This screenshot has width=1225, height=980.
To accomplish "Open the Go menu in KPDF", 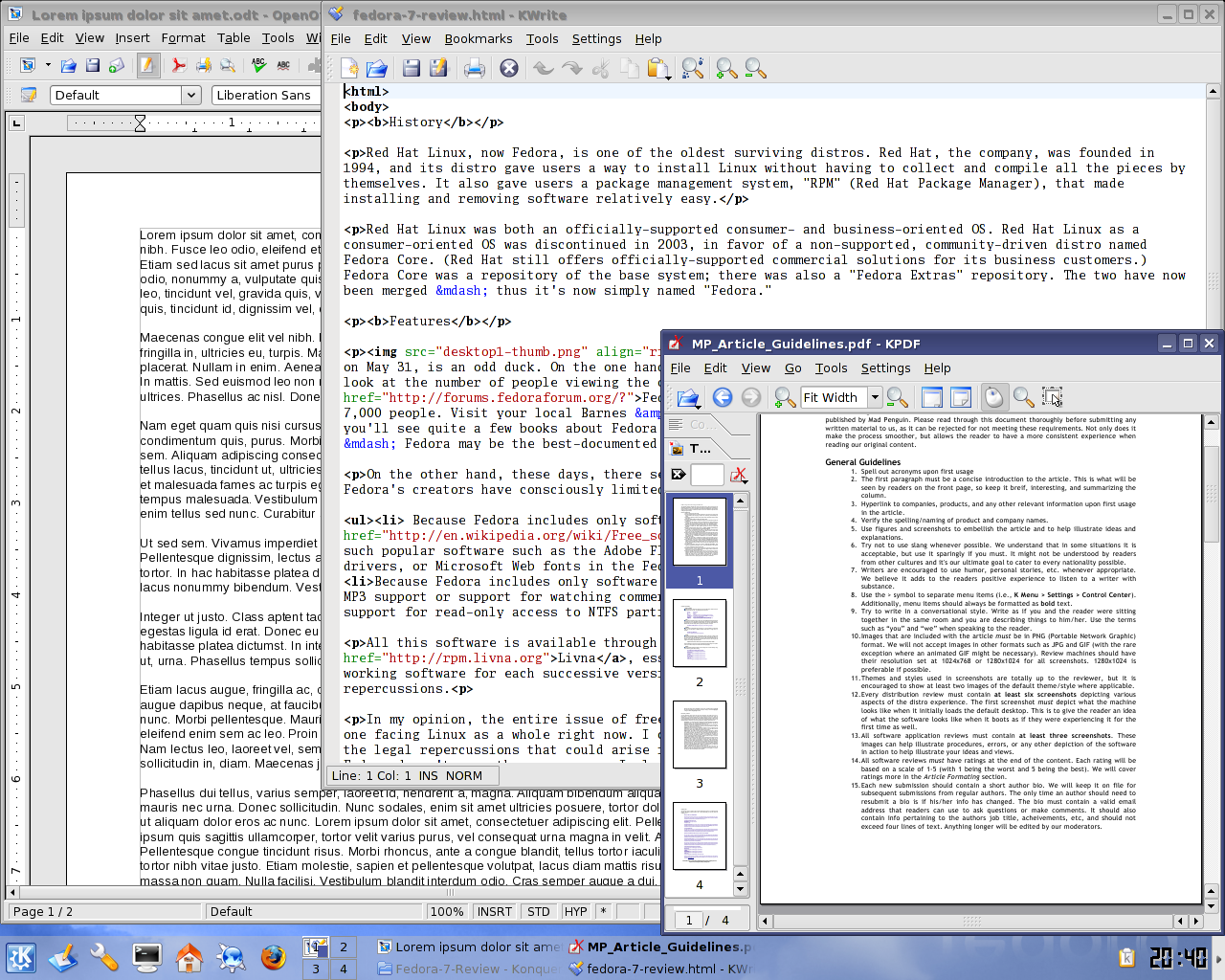I will 792,367.
